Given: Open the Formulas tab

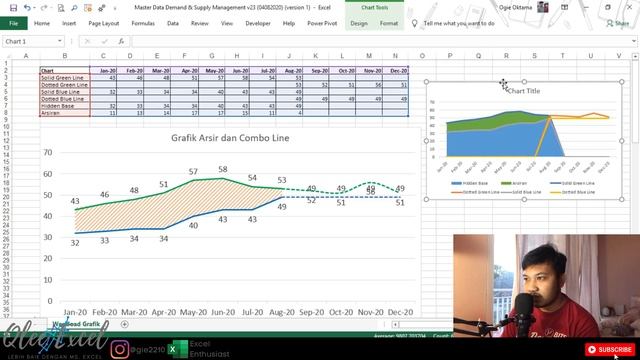Looking at the screenshot, I should coord(143,23).
